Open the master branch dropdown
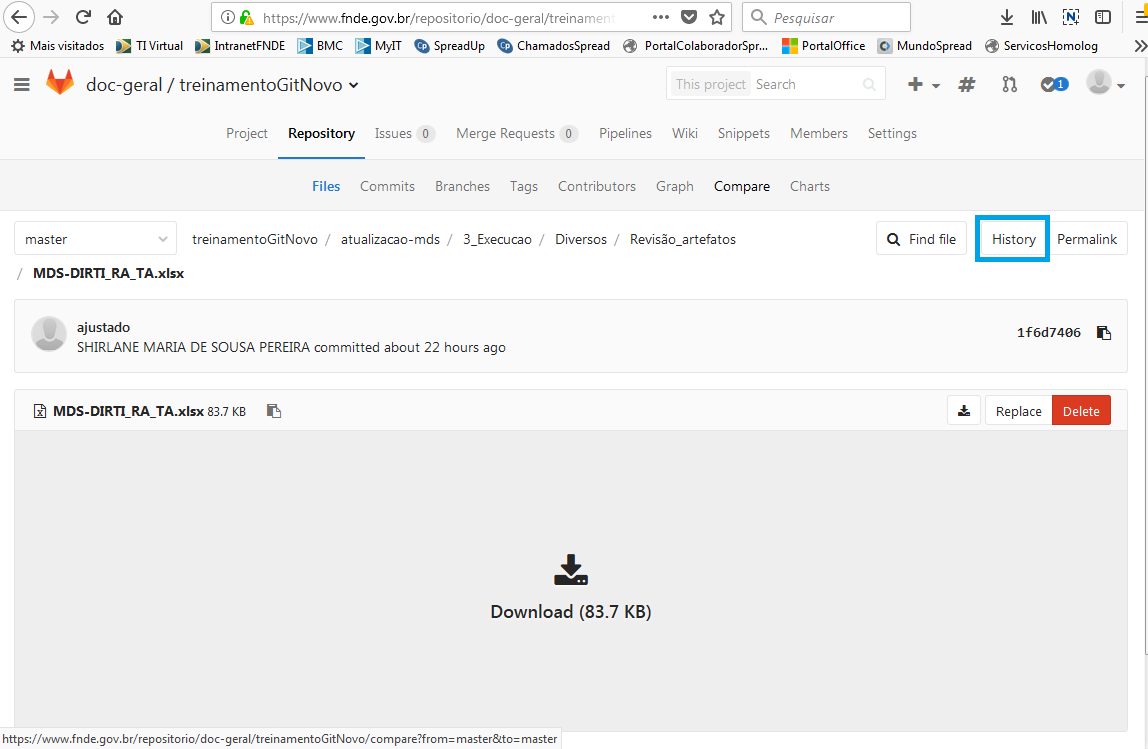The width and height of the screenshot is (1148, 749). [95, 238]
